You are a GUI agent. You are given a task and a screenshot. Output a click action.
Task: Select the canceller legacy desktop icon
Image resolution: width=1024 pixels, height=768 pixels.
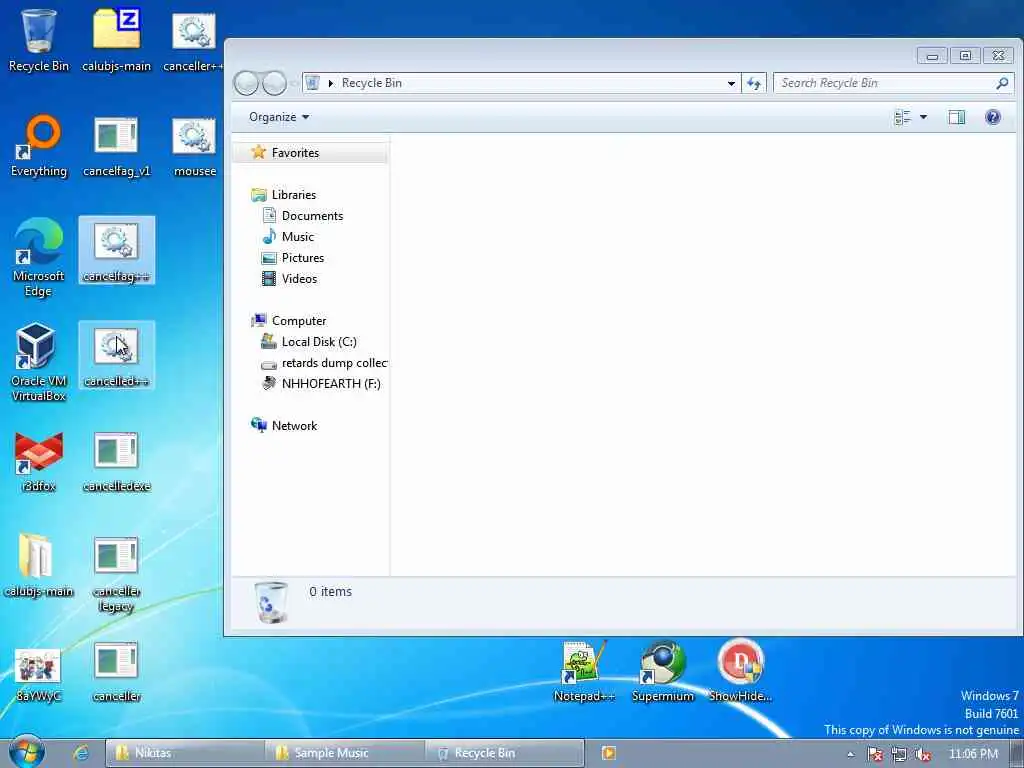pyautogui.click(x=116, y=573)
